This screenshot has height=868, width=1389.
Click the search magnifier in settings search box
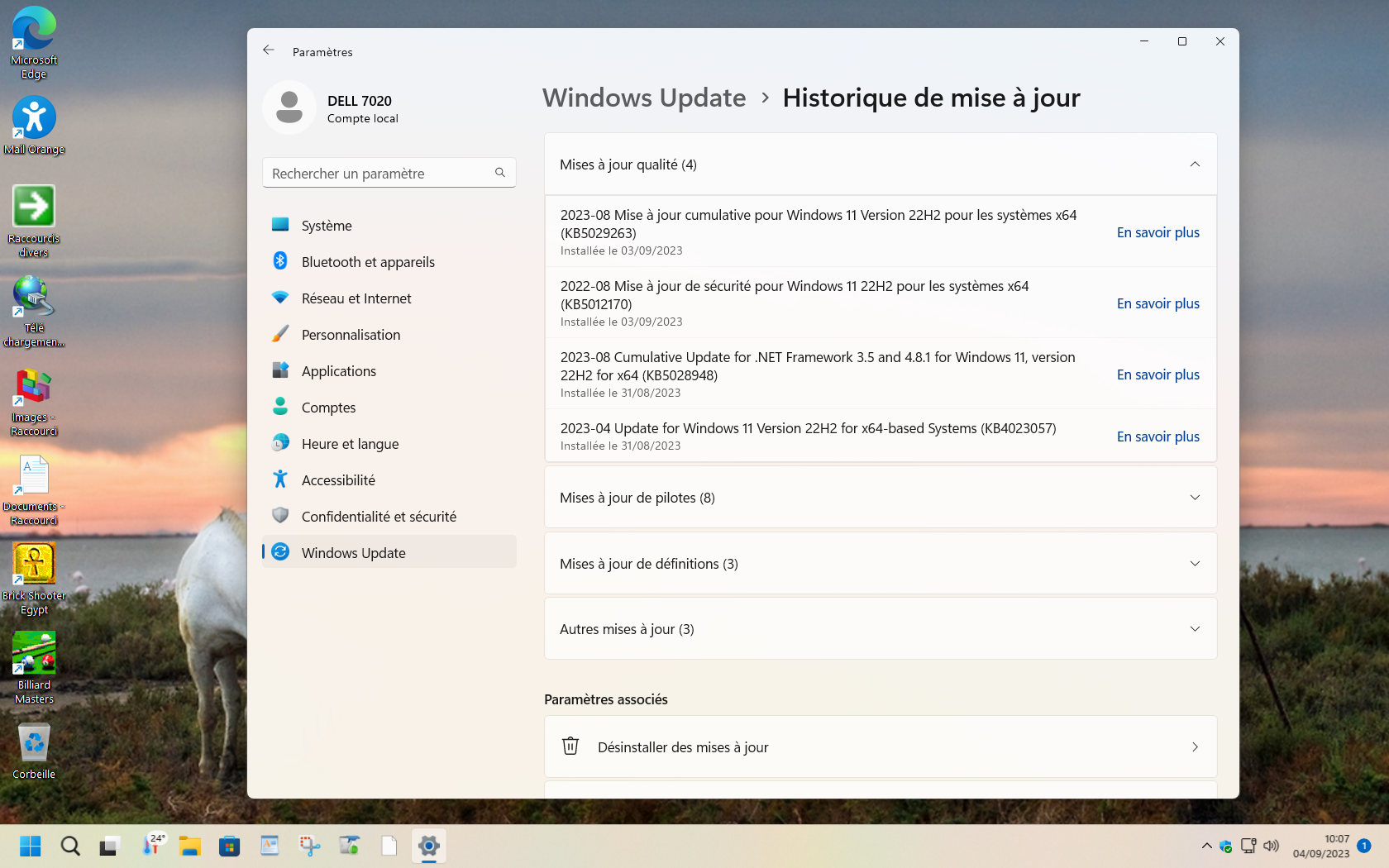coord(500,173)
